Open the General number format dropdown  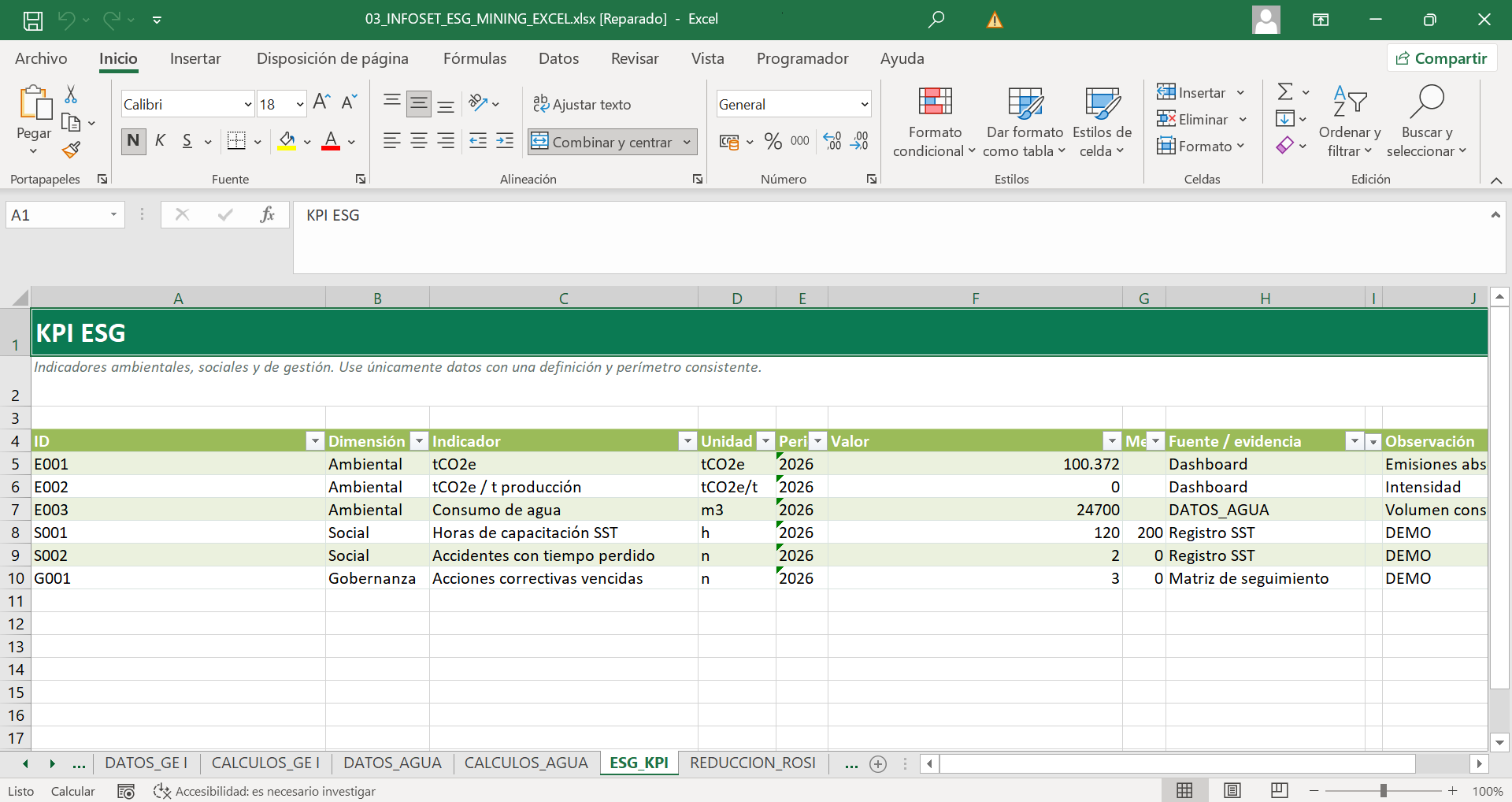click(x=864, y=104)
